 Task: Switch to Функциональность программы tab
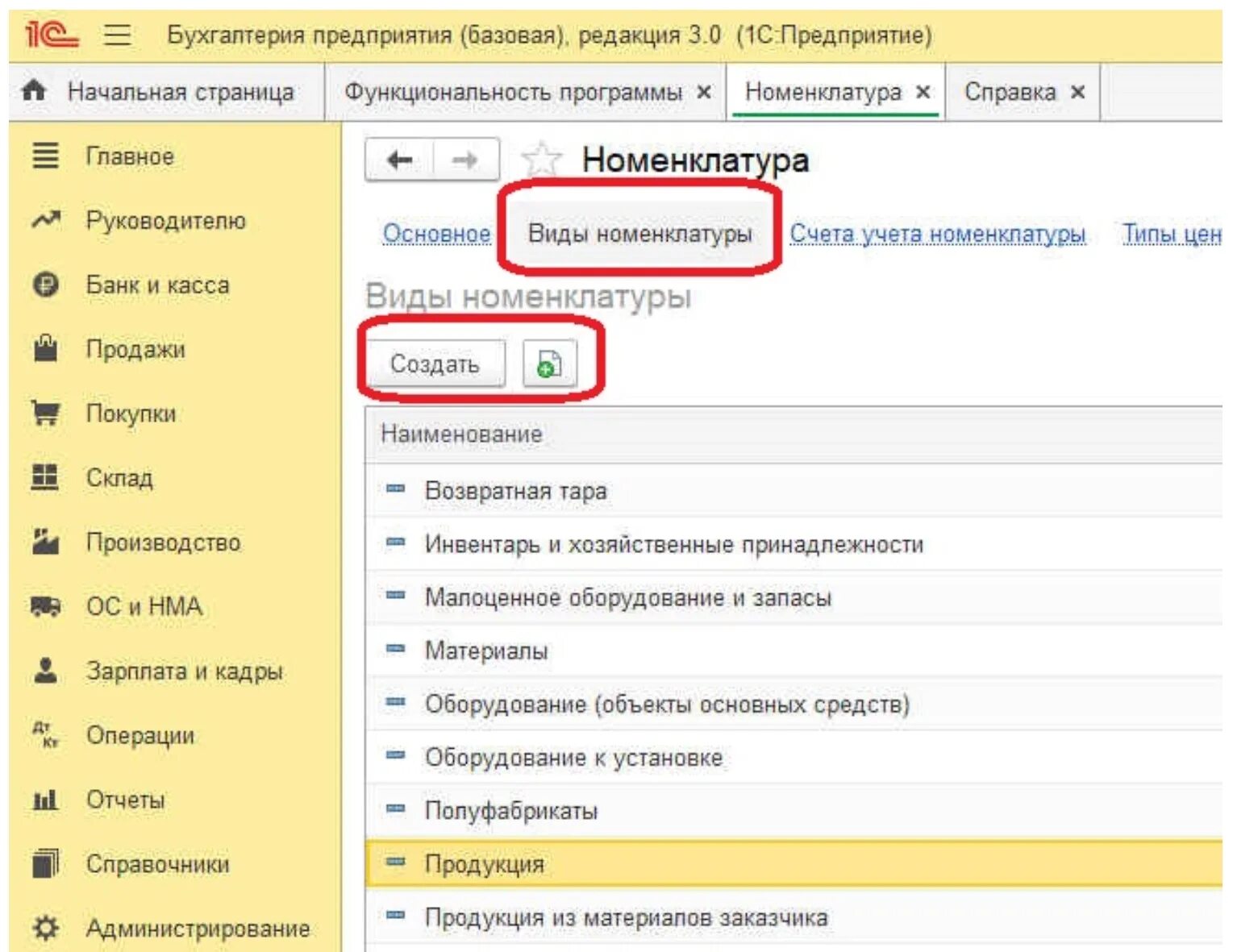(525, 92)
